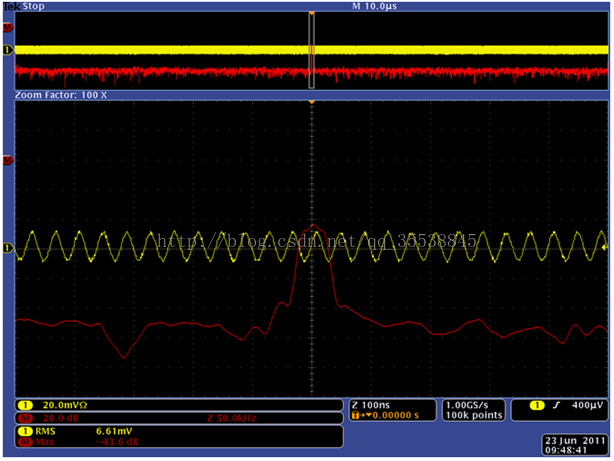Click the RMS 6.61mV measurement value

click(x=114, y=431)
